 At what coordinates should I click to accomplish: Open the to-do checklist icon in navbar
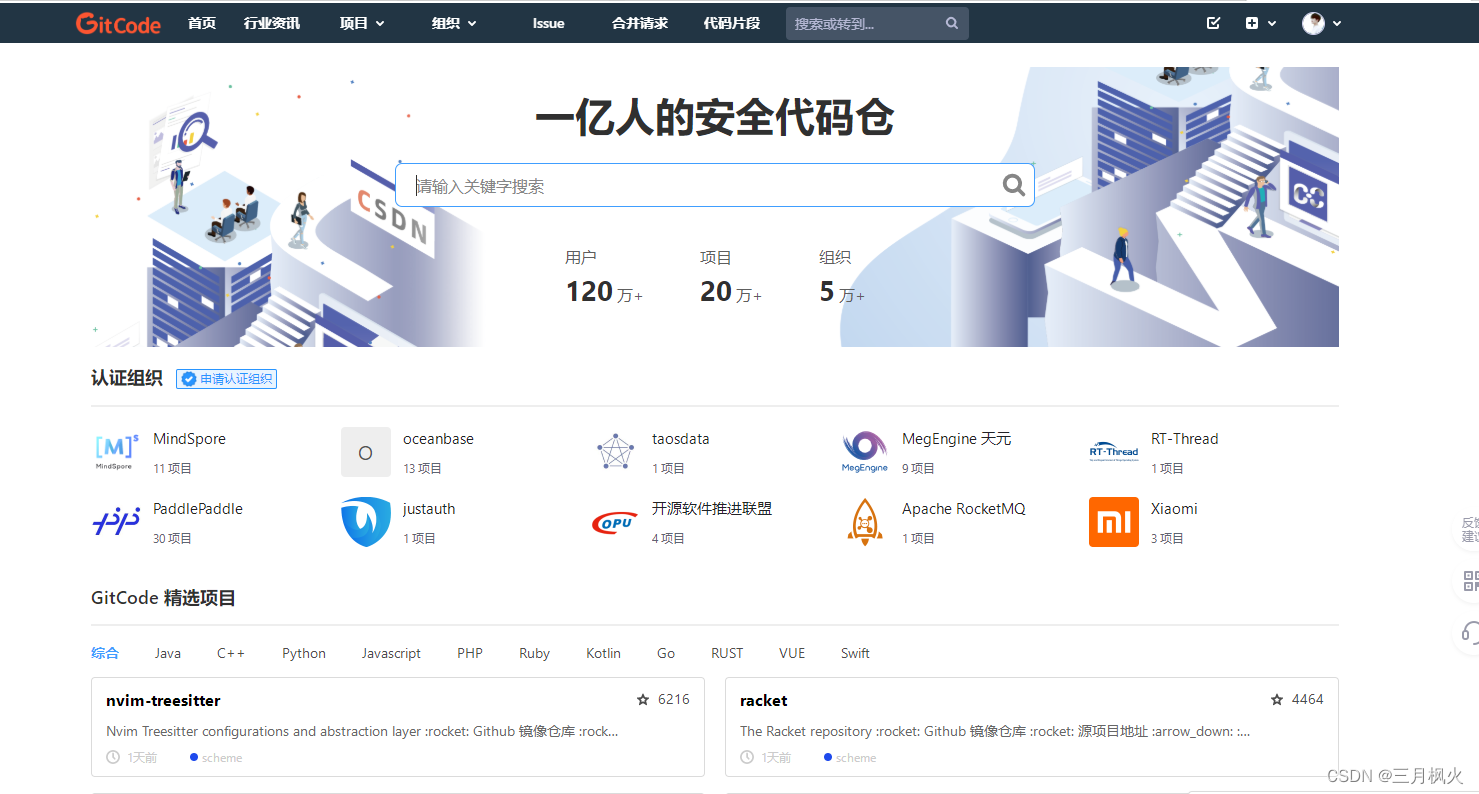[1214, 23]
